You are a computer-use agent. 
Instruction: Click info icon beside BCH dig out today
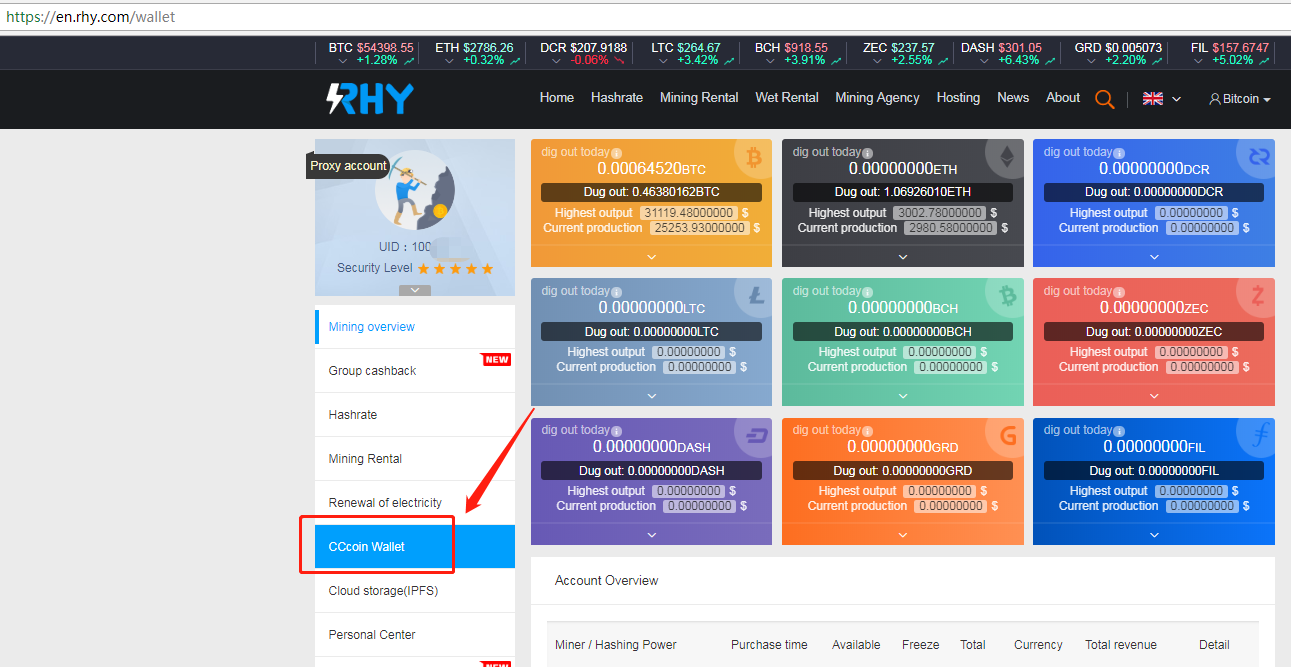coord(867,292)
